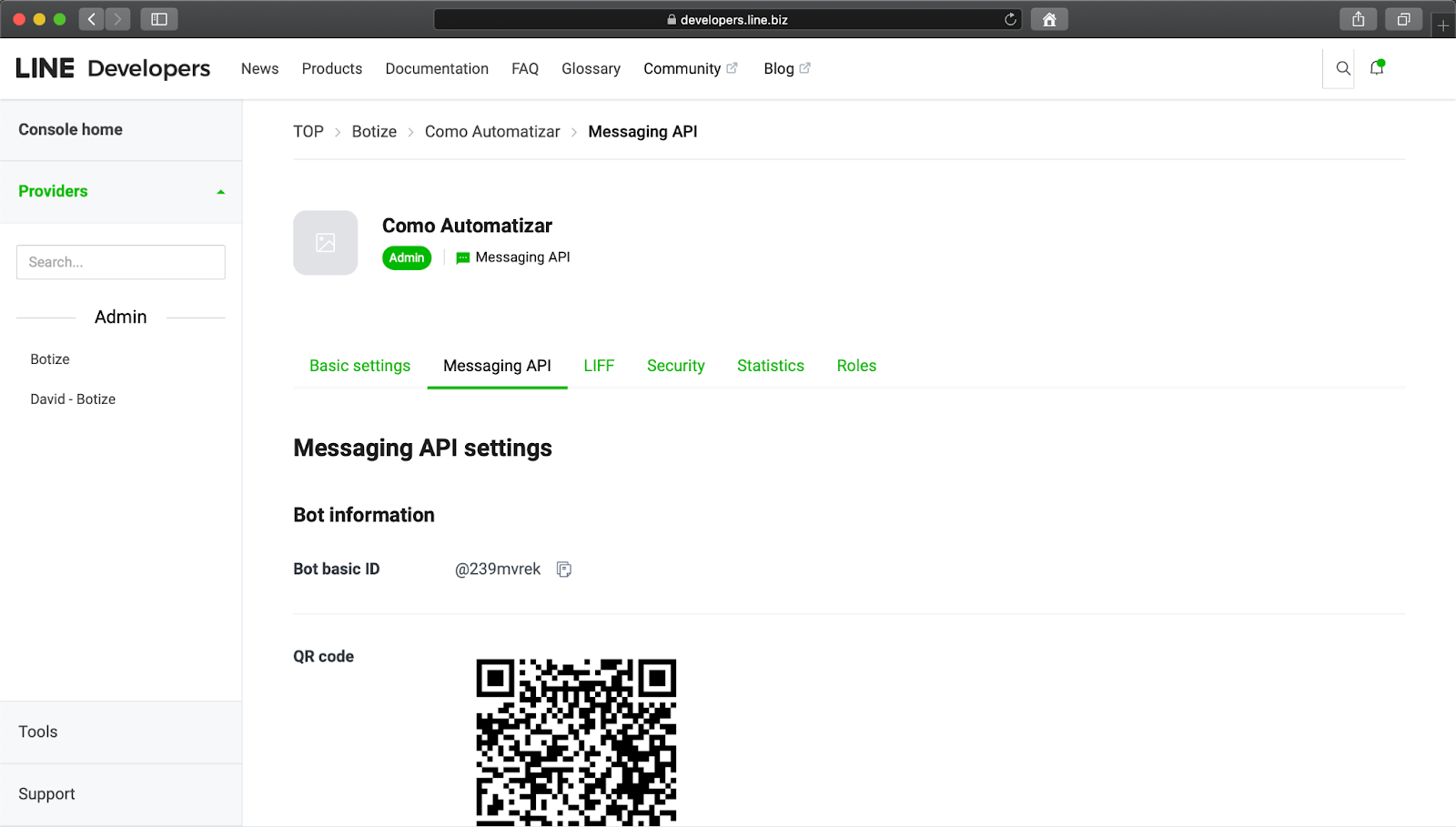Open the Security tab
This screenshot has width=1456, height=827.
pos(676,366)
